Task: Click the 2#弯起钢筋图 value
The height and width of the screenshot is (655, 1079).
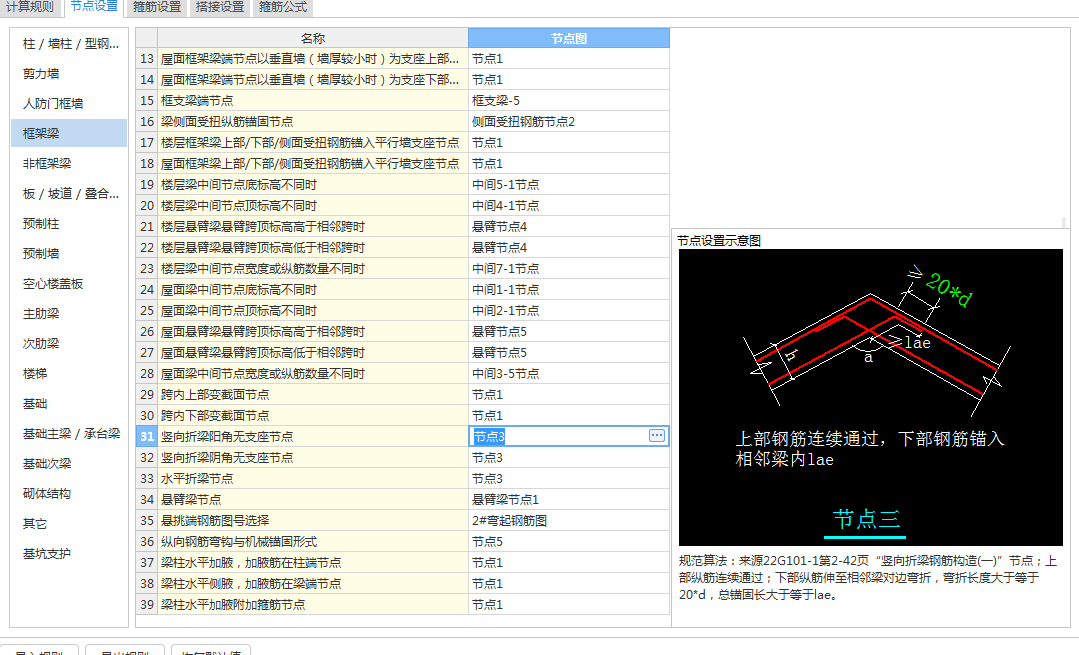Action: [x=568, y=520]
